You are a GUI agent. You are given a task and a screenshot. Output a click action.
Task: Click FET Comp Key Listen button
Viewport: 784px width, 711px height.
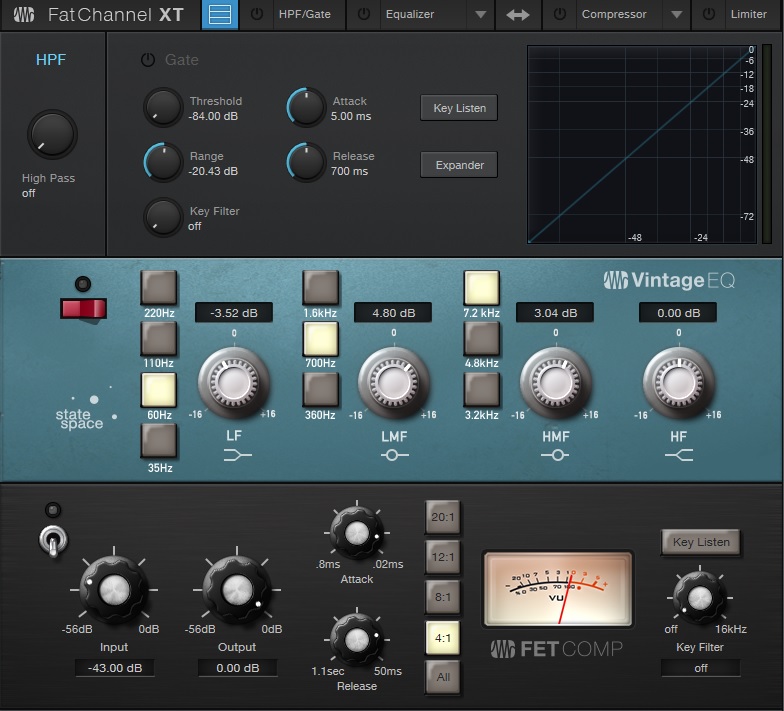[700, 542]
